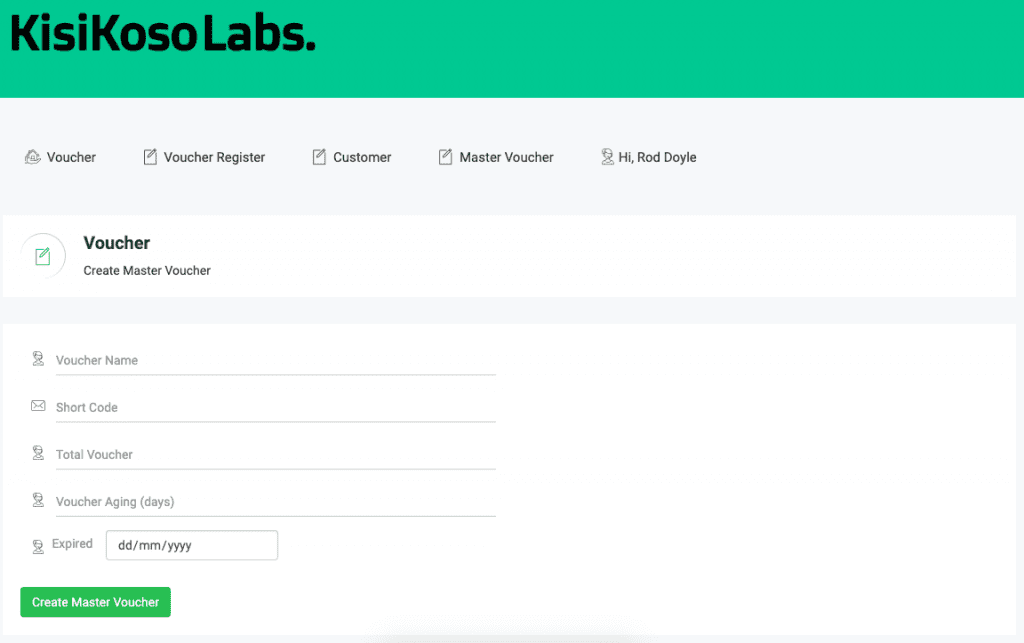Click the user avatar icon in navigation
Screen dimensions: 1024x643
(607, 157)
